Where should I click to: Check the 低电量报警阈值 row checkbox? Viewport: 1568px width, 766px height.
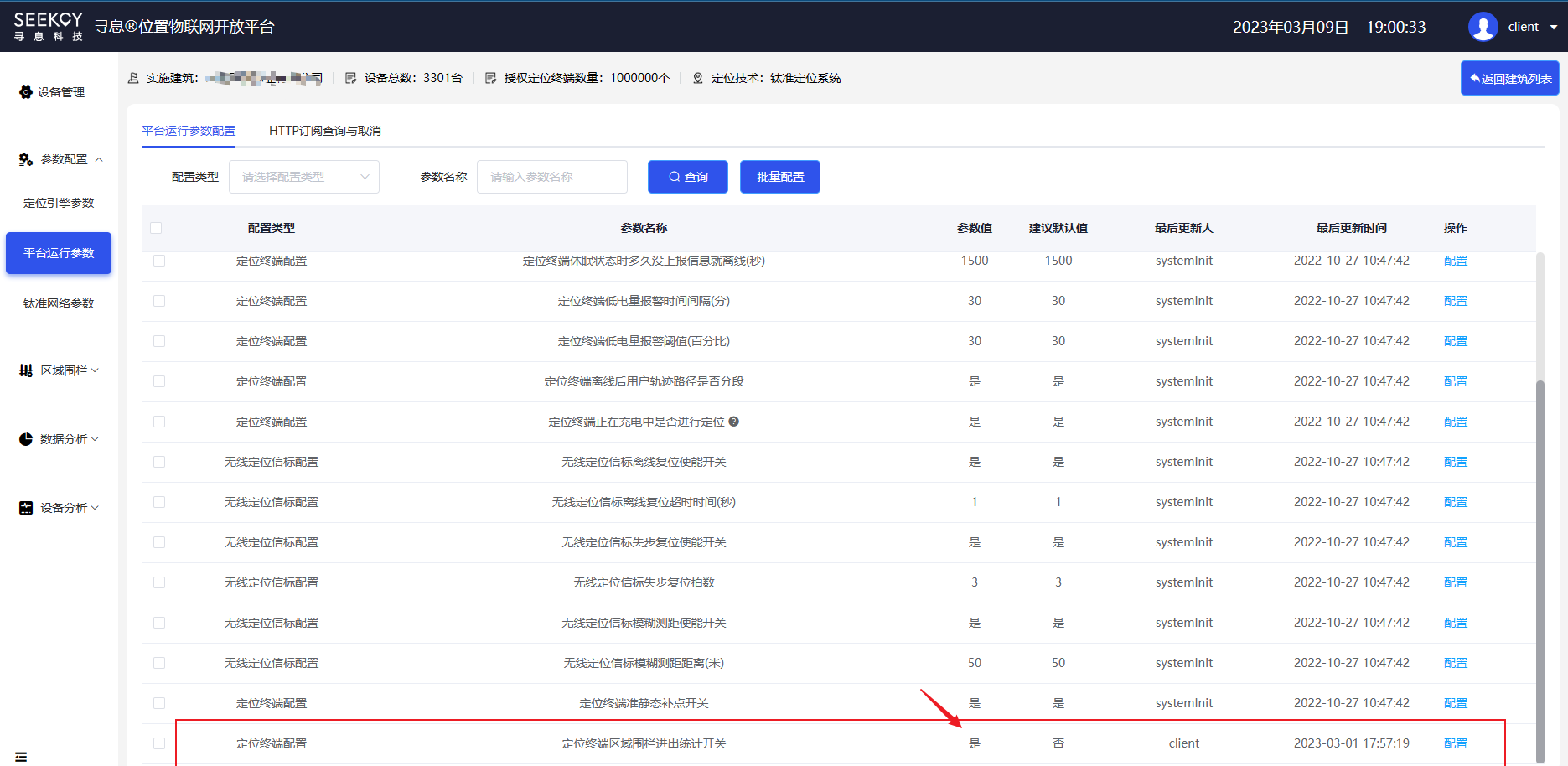point(159,341)
